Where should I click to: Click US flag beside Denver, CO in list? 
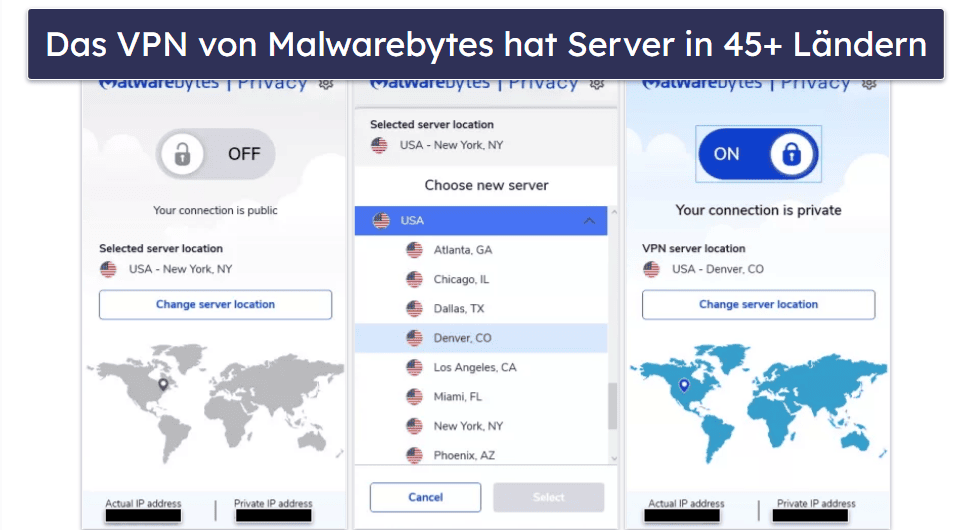(414, 338)
